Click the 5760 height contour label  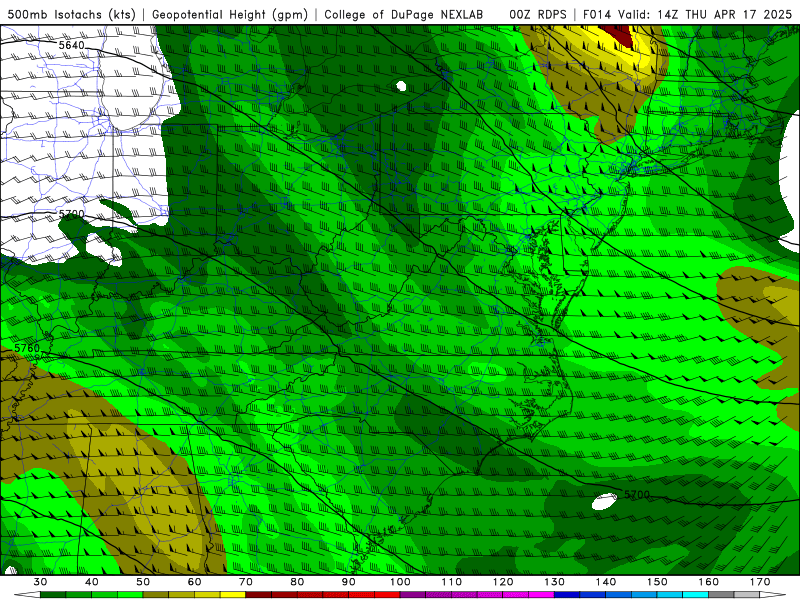pyautogui.click(x=27, y=348)
